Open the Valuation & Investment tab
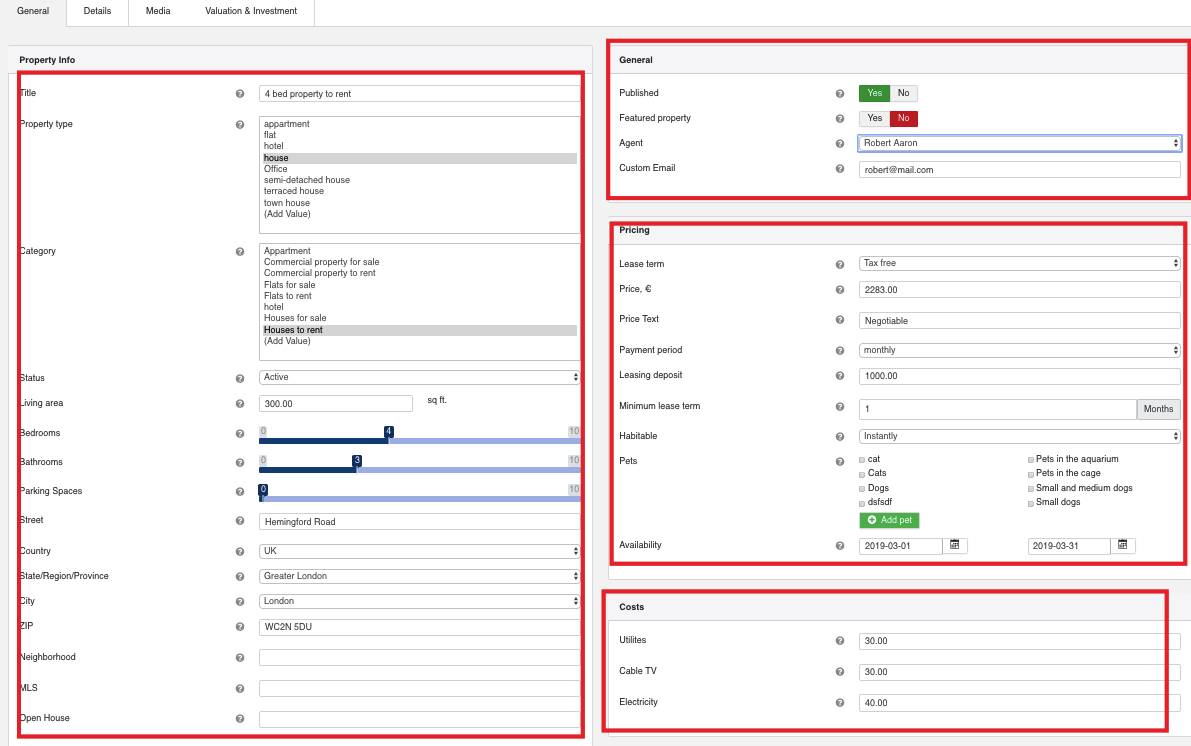The height and width of the screenshot is (746, 1191). (x=251, y=11)
